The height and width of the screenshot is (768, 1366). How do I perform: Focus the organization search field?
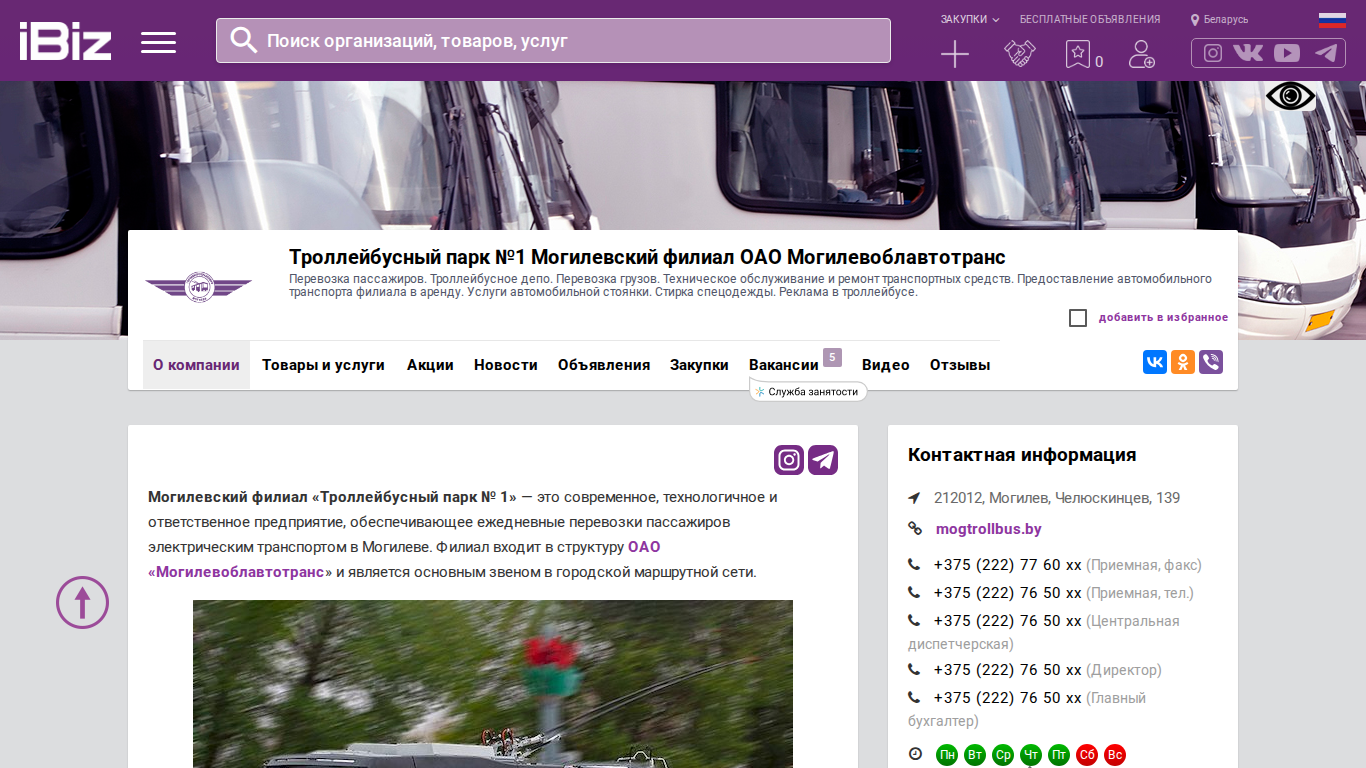[553, 40]
